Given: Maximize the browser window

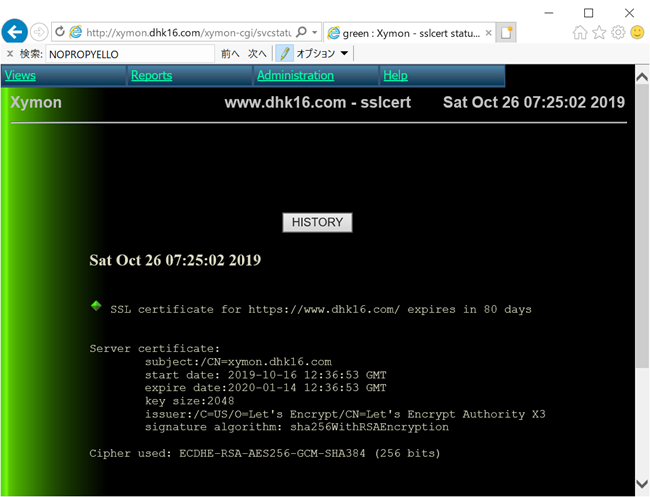Looking at the screenshot, I should 588,13.
